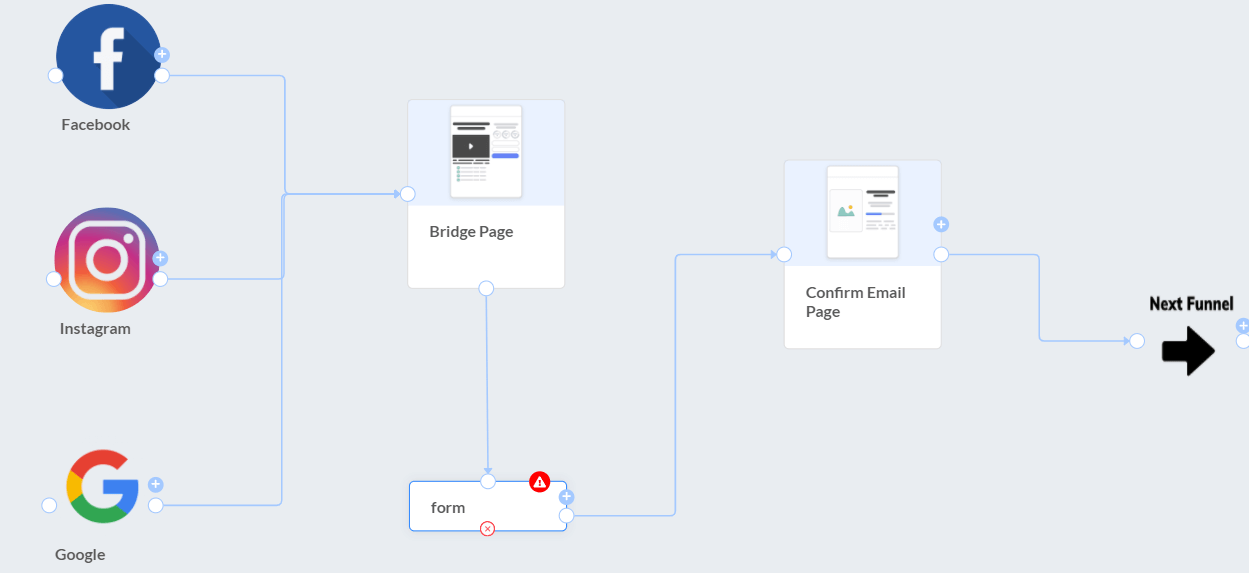
Task: Click the red warning icon on form node
Action: point(540,482)
